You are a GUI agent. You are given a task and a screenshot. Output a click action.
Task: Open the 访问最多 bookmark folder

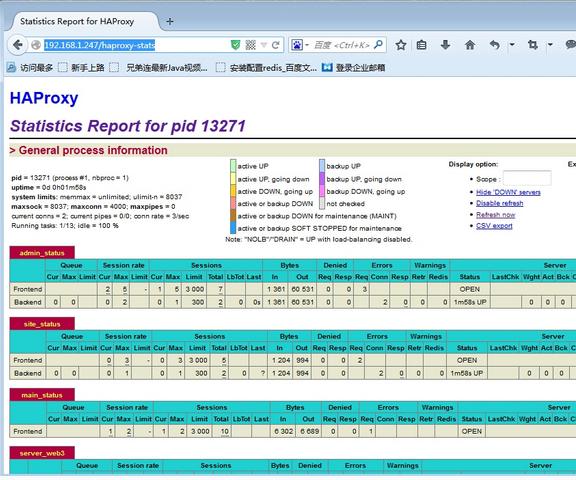click(30, 68)
